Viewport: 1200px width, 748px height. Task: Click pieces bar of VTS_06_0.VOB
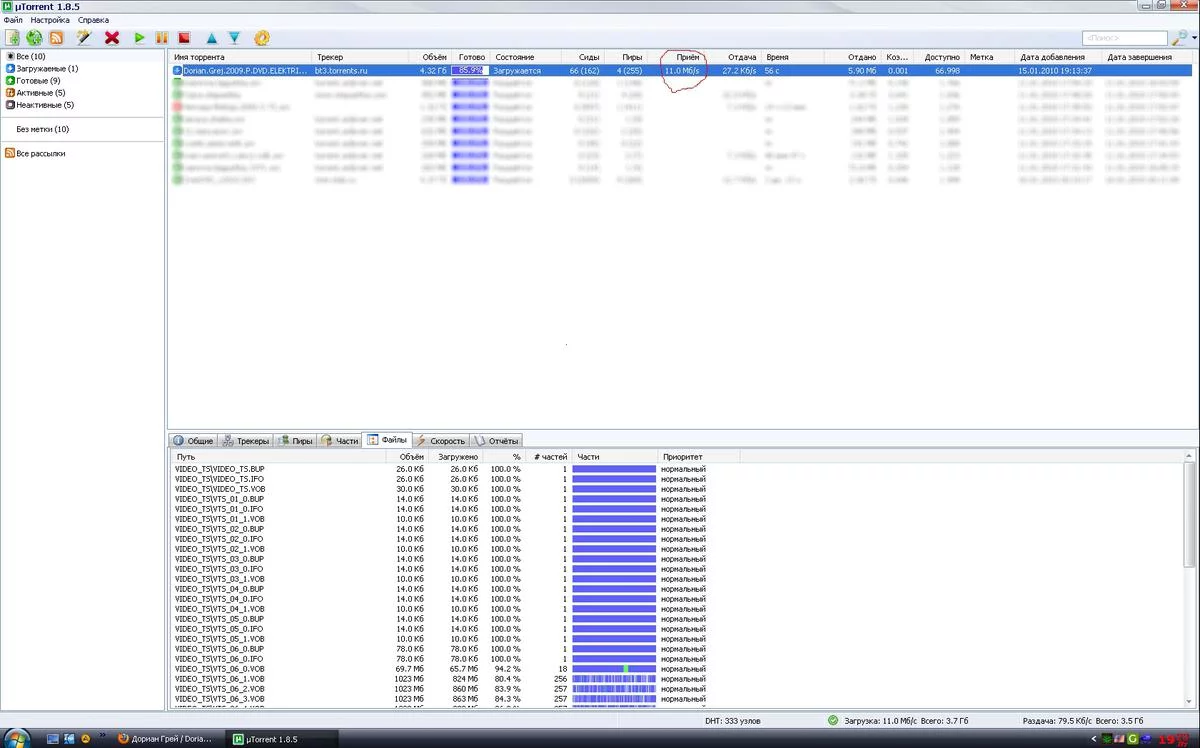point(614,669)
